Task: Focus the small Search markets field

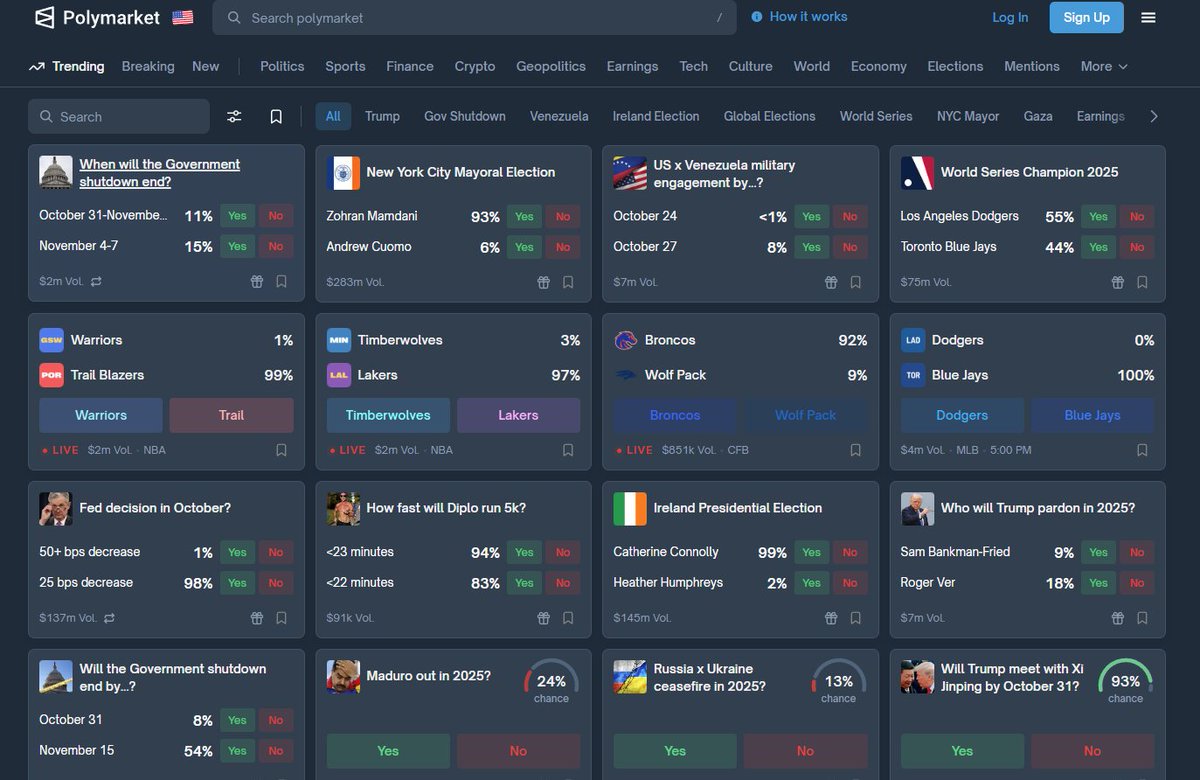Action: coord(119,116)
